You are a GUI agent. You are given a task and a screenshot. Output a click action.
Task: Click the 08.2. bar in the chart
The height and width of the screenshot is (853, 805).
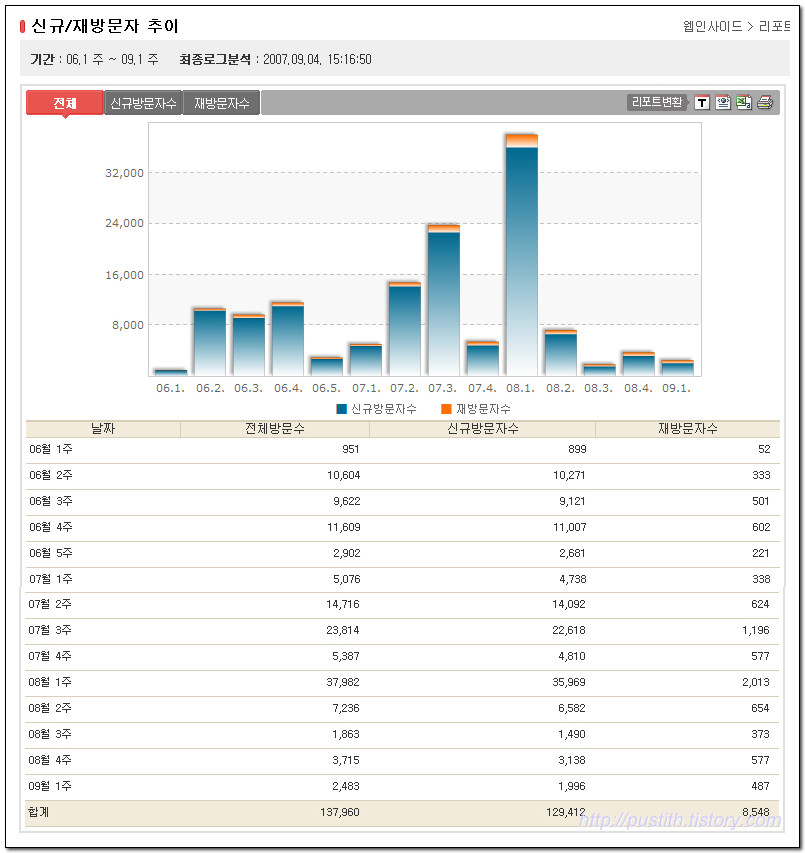(x=560, y=353)
